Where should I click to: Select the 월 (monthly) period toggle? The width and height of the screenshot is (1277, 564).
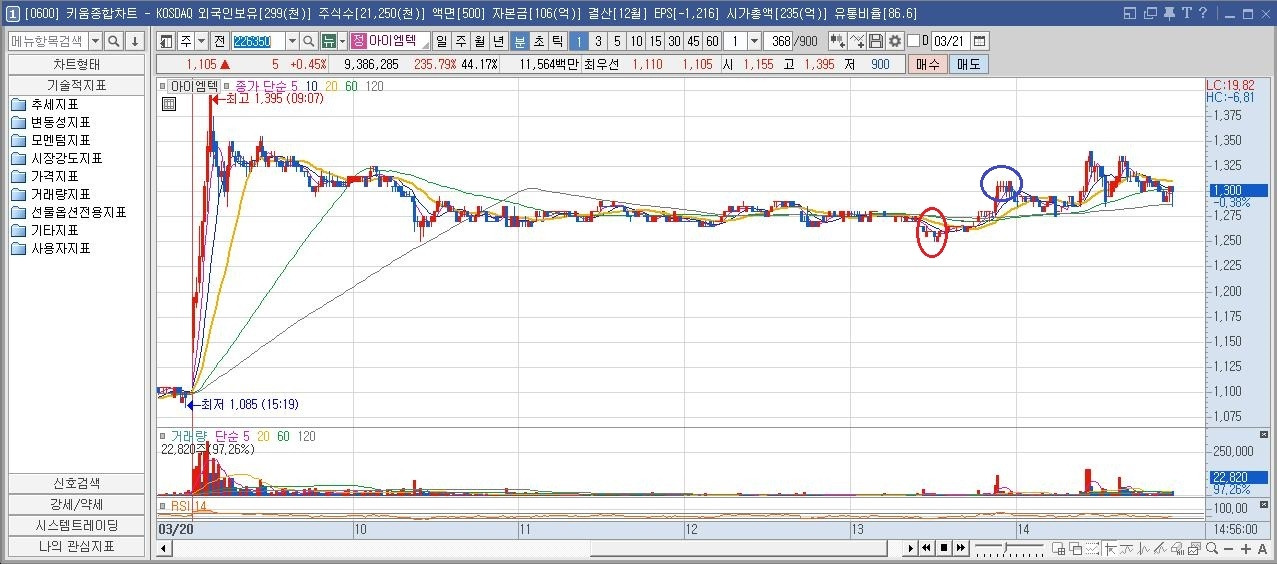(479, 41)
